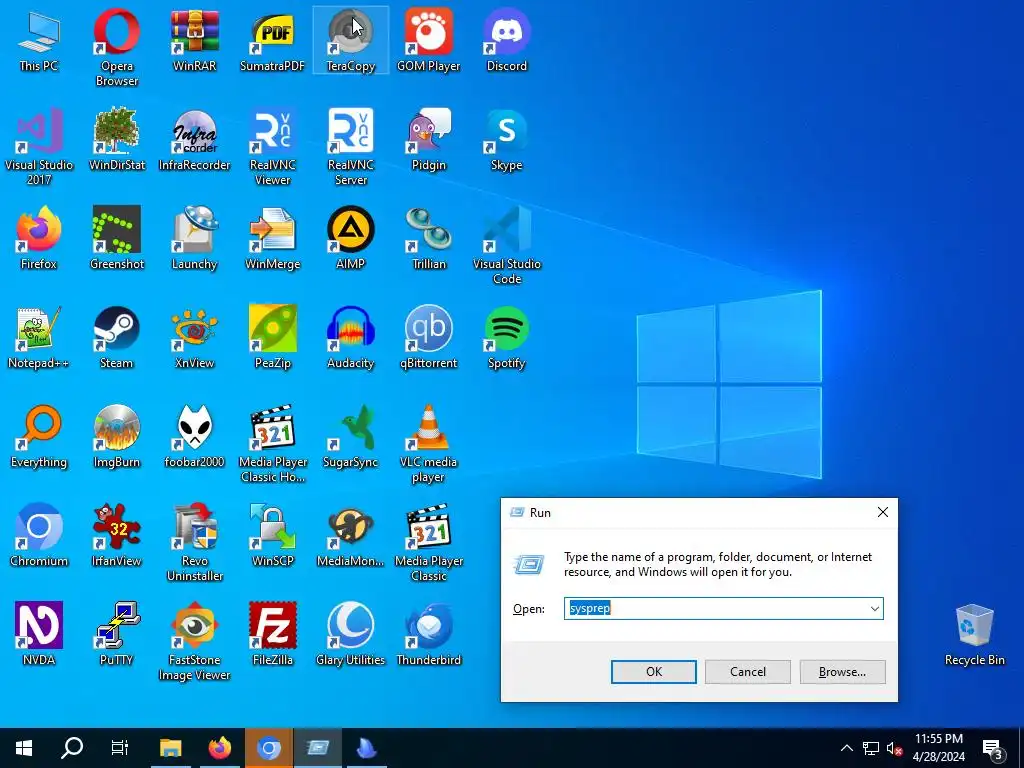The width and height of the screenshot is (1024, 768).
Task: Select the Revo Uninstaller shortcut
Action: [195, 543]
